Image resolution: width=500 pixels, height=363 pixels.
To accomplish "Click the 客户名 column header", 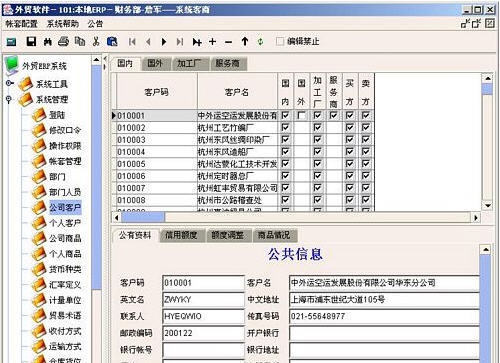I will (237, 92).
